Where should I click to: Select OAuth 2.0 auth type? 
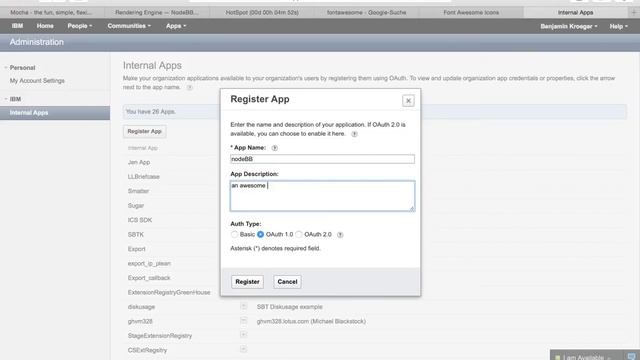299,234
